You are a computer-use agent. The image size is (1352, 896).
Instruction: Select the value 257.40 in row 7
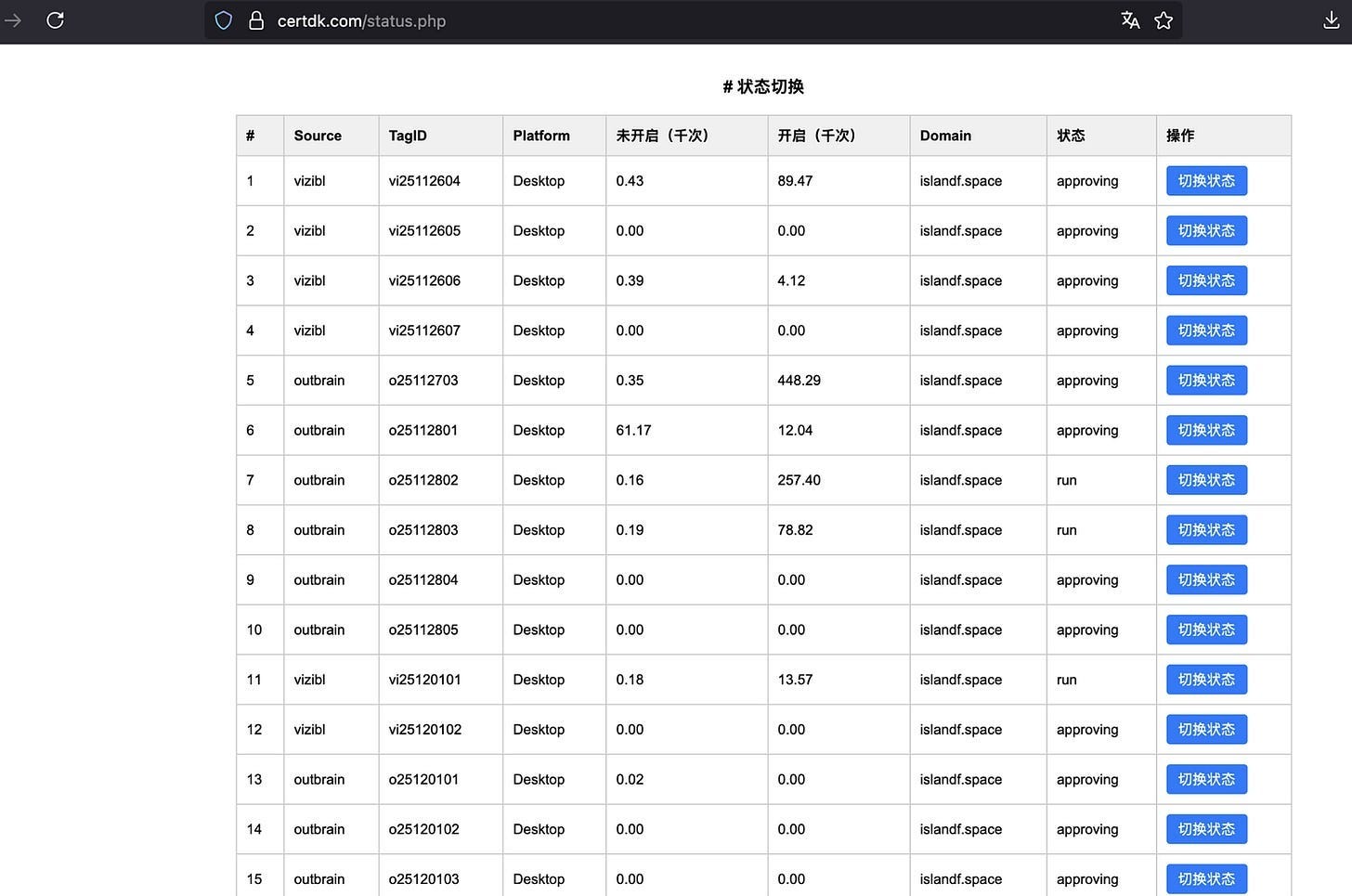pyautogui.click(x=799, y=480)
